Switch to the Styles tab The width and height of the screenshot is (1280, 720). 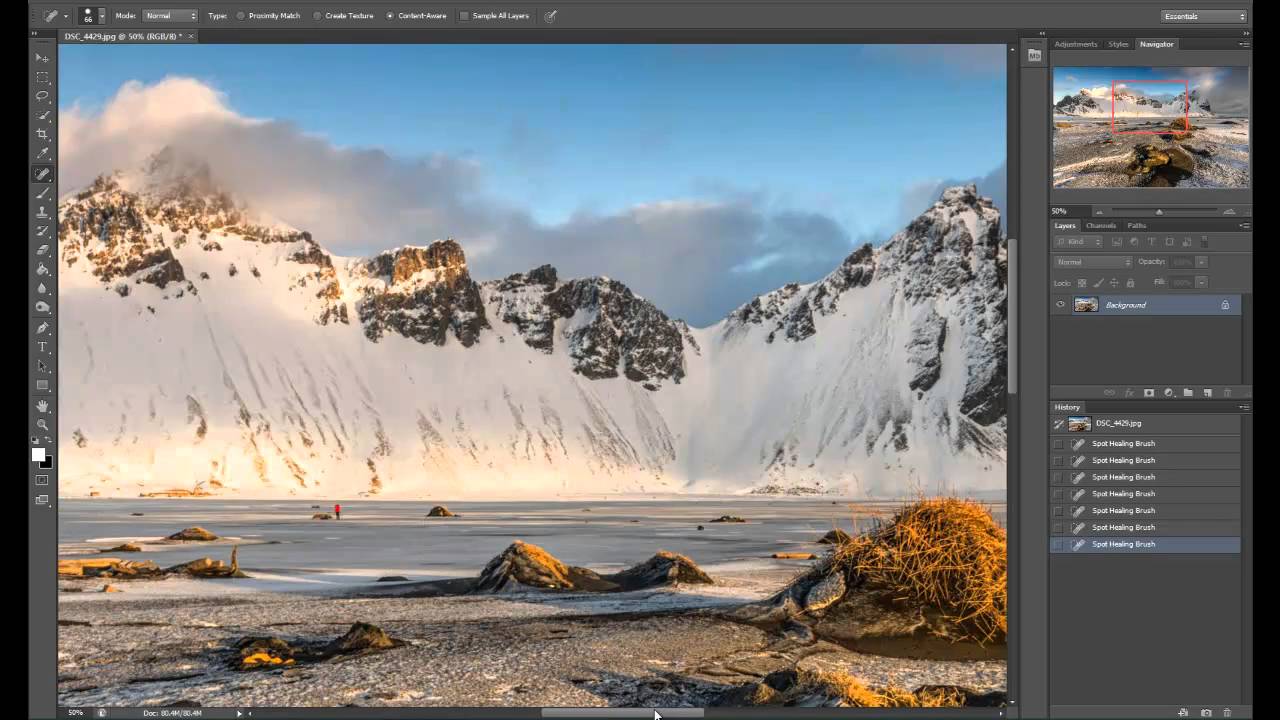pyautogui.click(x=1118, y=44)
